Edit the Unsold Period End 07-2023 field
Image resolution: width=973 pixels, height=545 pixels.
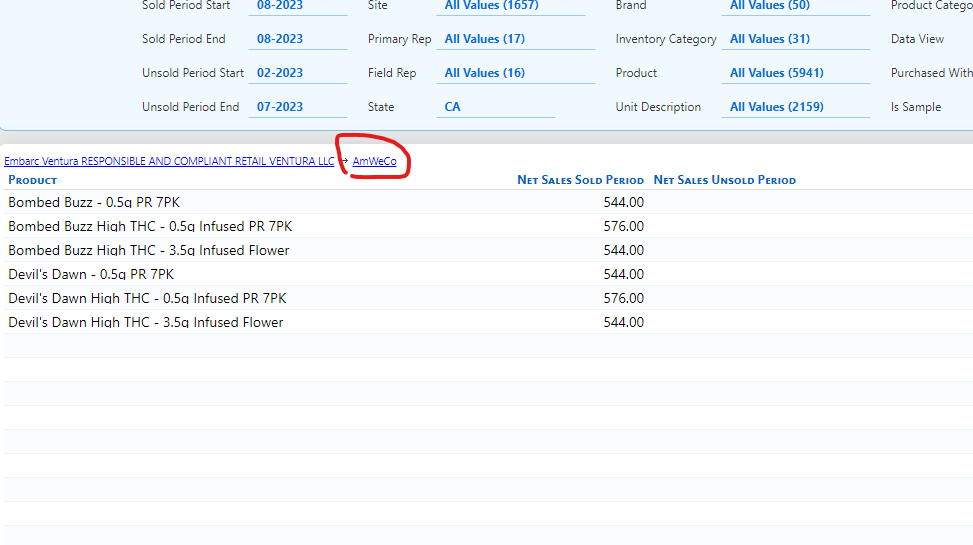(280, 107)
